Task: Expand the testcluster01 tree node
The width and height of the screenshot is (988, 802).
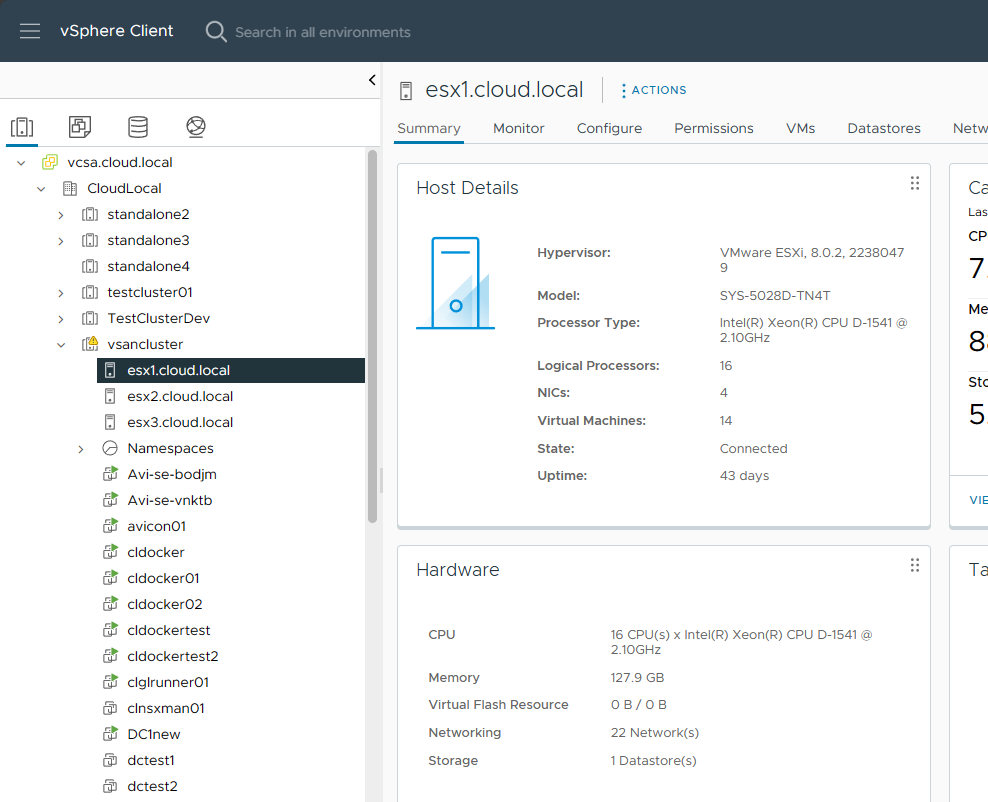Action: click(x=61, y=293)
